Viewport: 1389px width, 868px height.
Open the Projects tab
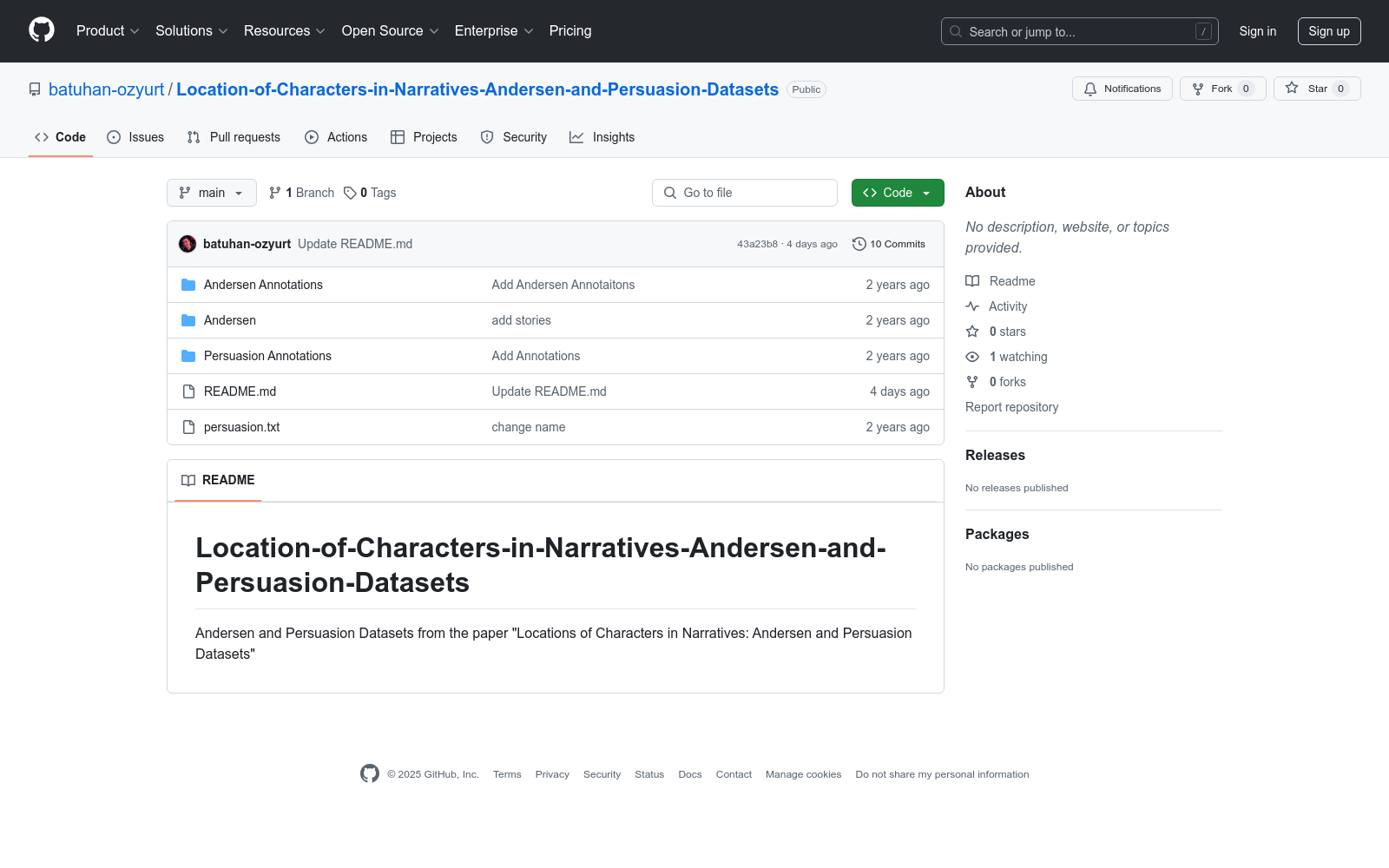click(424, 137)
